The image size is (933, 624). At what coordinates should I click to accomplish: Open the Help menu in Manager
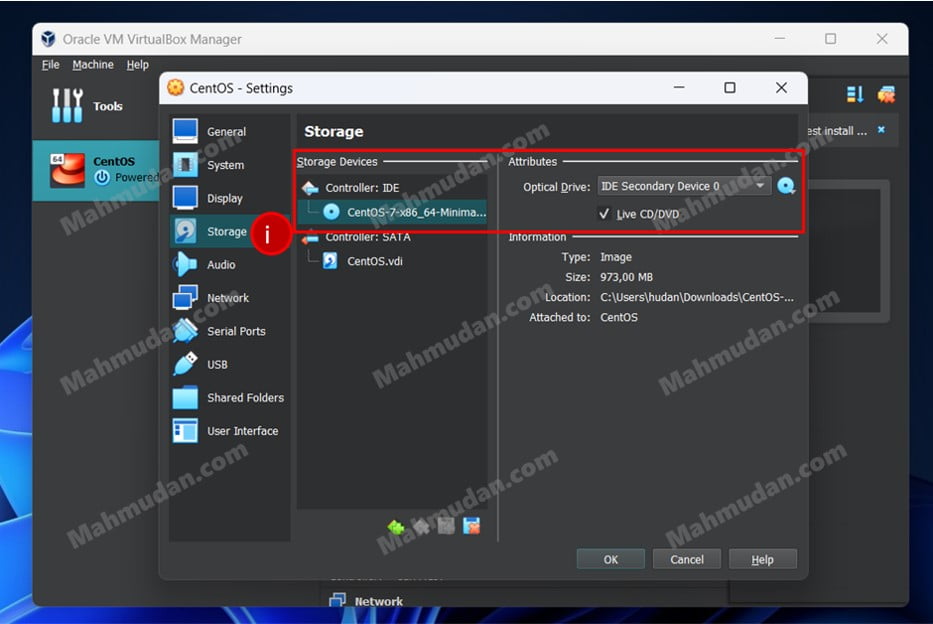(x=137, y=65)
